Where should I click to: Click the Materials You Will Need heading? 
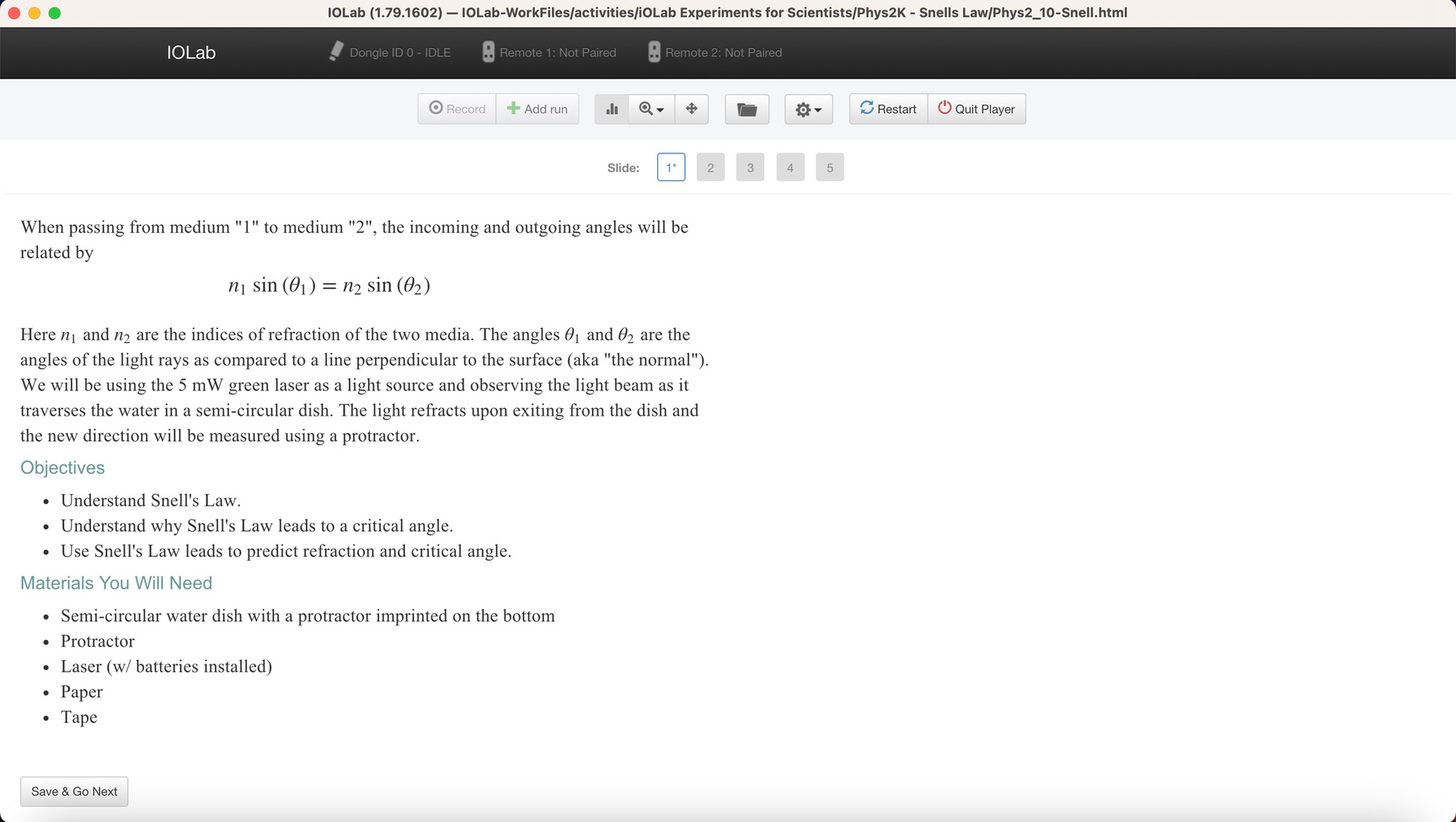point(116,583)
